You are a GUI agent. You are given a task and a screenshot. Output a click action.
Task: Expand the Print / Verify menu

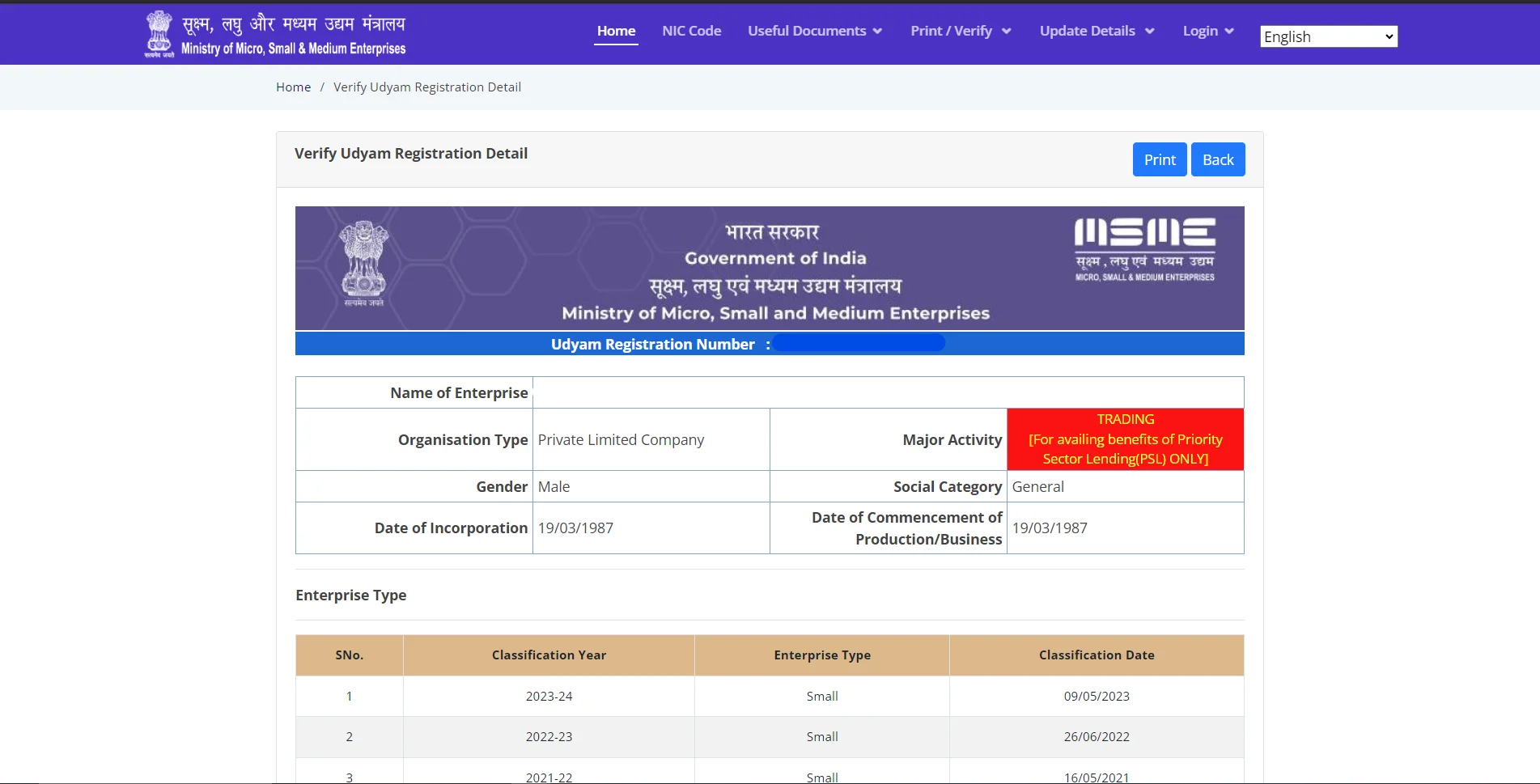(959, 31)
